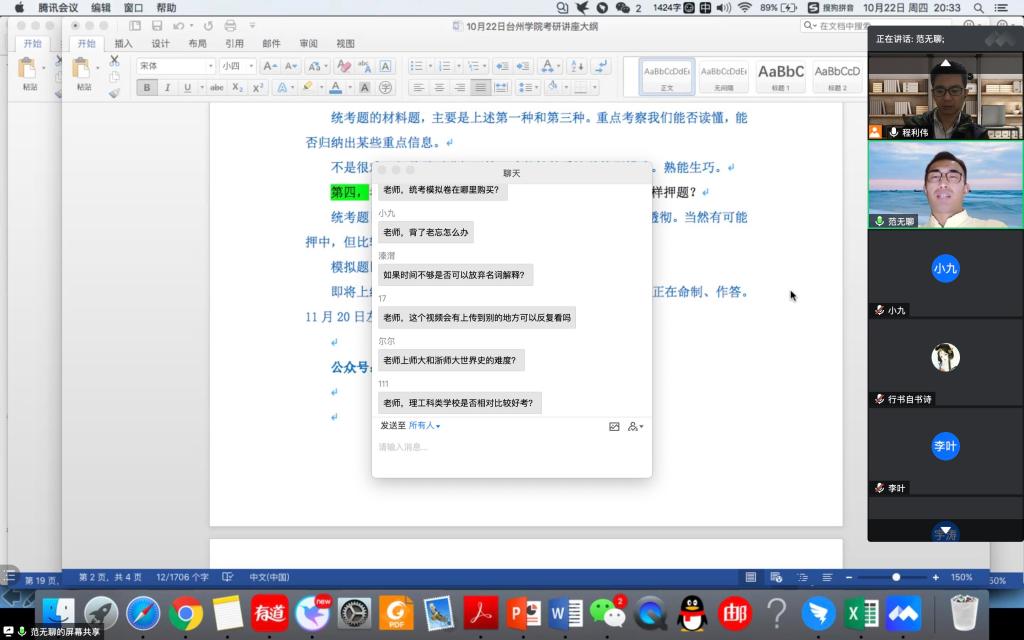Viewport: 1024px width, 640px height.
Task: Open the font name dropdown showing 宋体
Action: tap(176, 66)
